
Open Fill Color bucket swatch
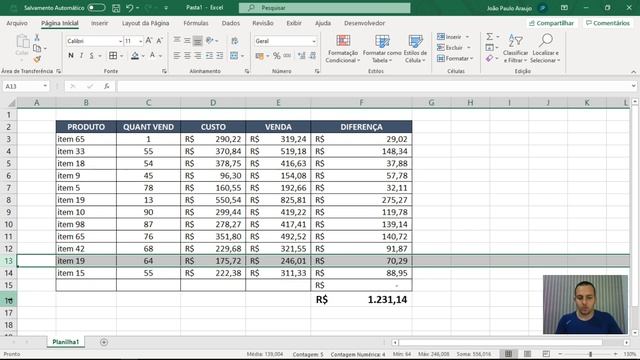[135, 56]
